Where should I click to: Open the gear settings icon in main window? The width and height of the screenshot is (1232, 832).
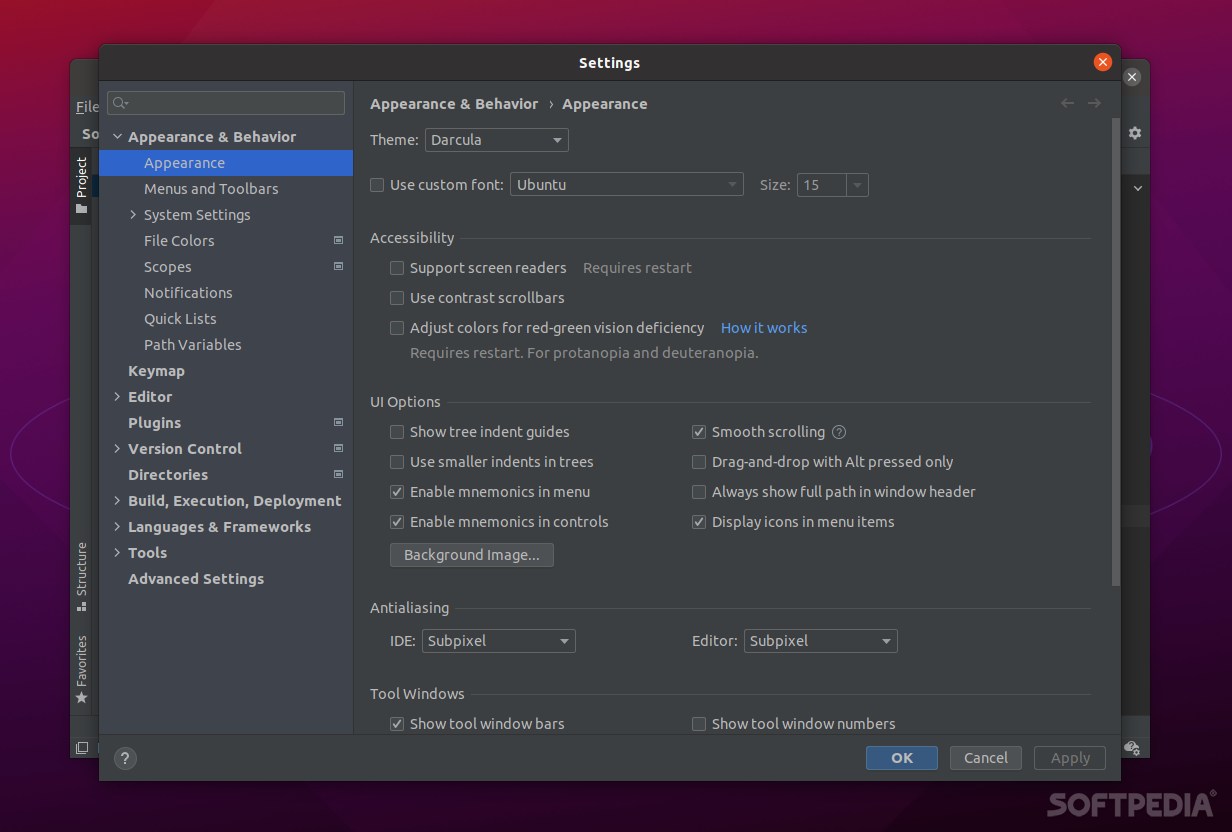[1135, 133]
